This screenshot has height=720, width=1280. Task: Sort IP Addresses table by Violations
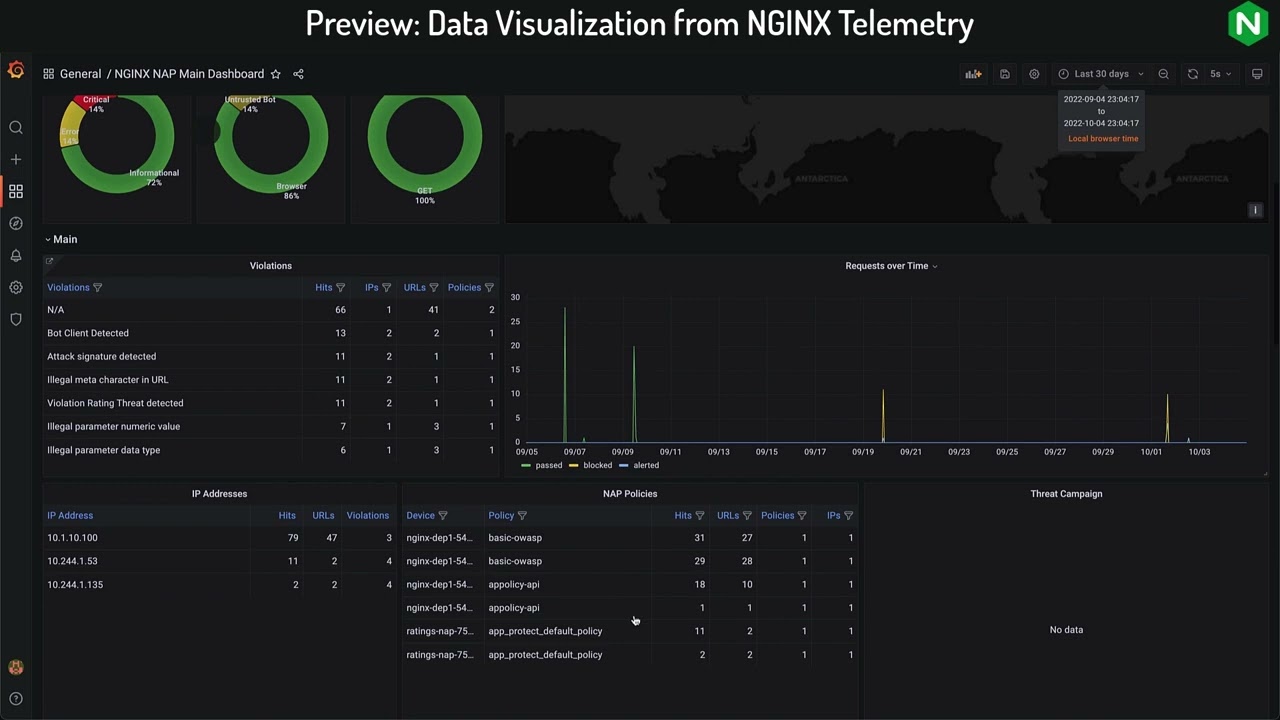coord(367,516)
